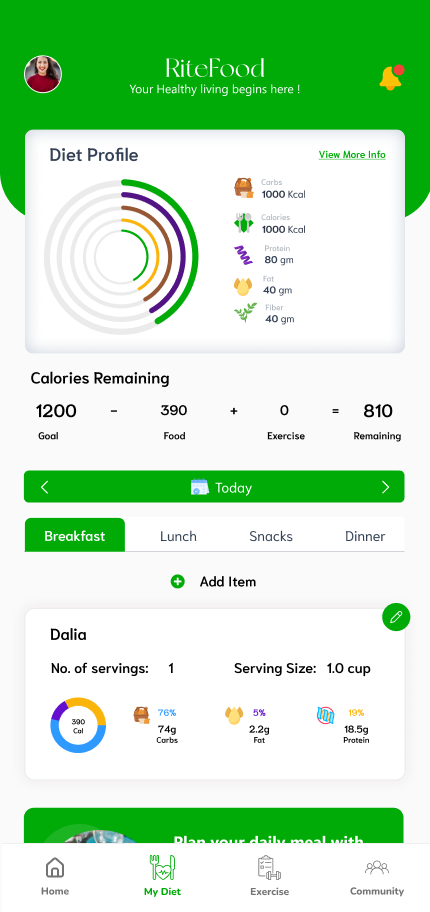Click the 390 Cal donut chart

coord(78,725)
